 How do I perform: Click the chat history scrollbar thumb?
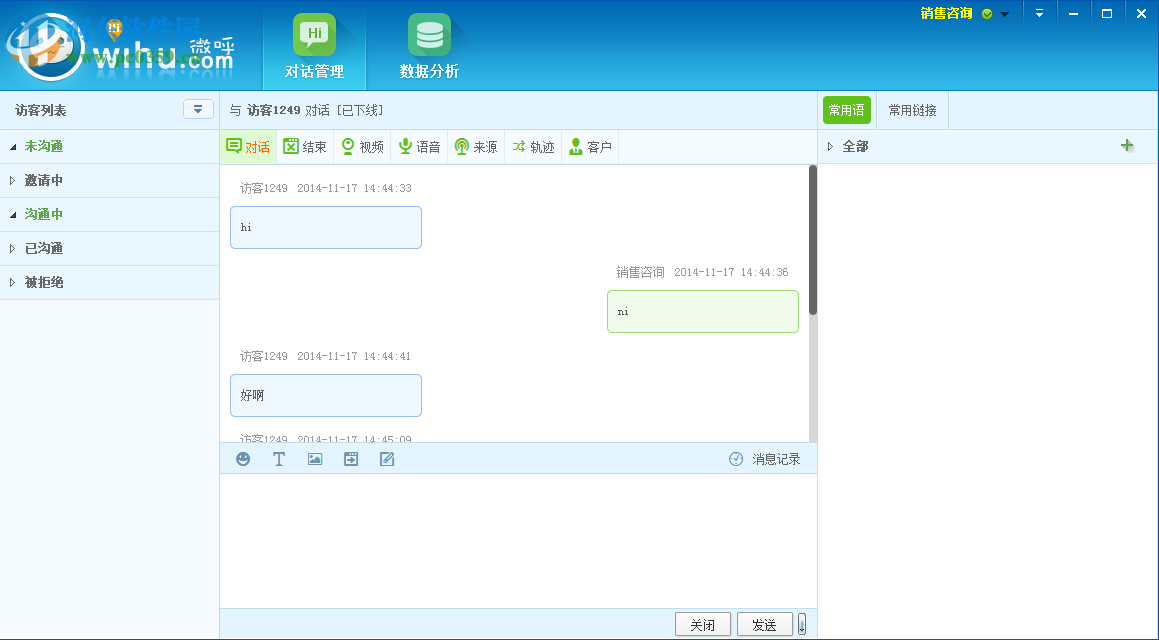(813, 240)
